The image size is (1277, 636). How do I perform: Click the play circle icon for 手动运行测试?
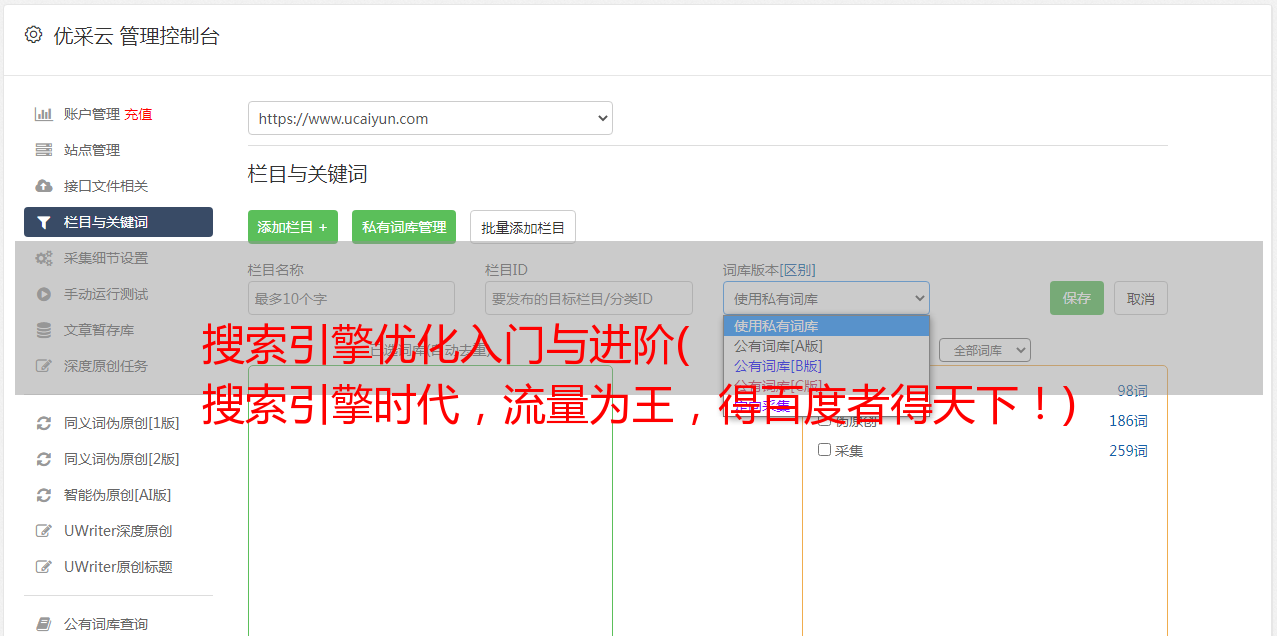44,294
